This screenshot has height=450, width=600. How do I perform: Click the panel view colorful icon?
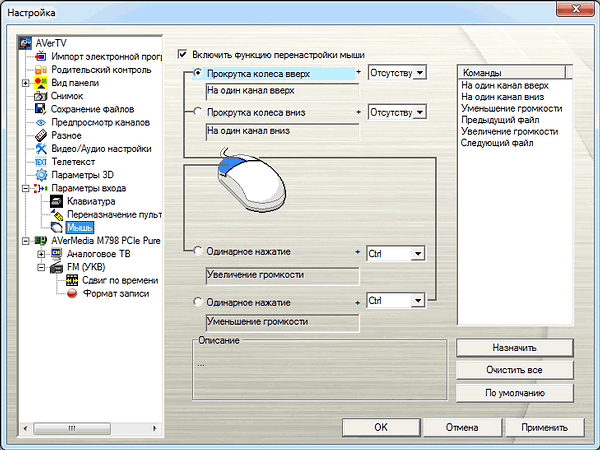41,83
